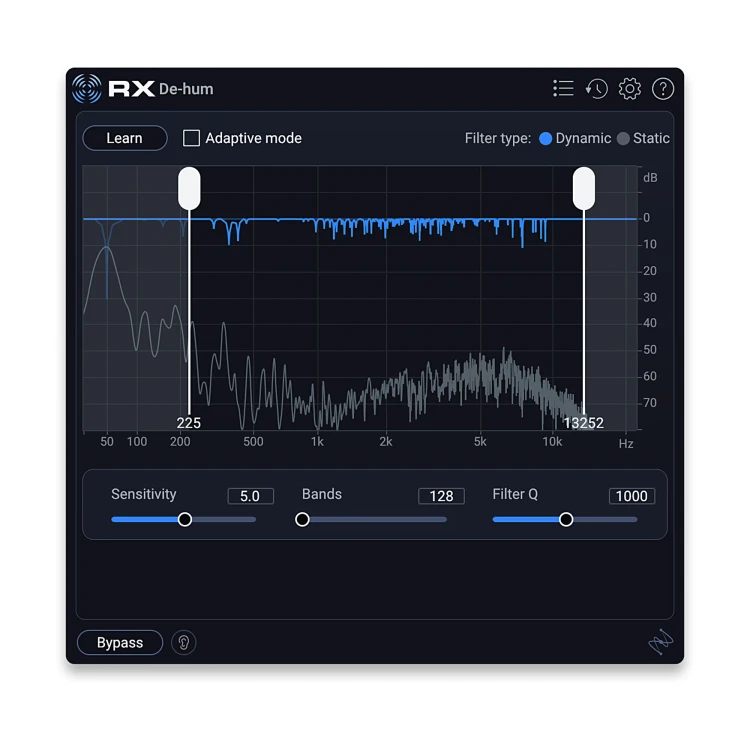Click the RX spiral logo

click(87, 88)
